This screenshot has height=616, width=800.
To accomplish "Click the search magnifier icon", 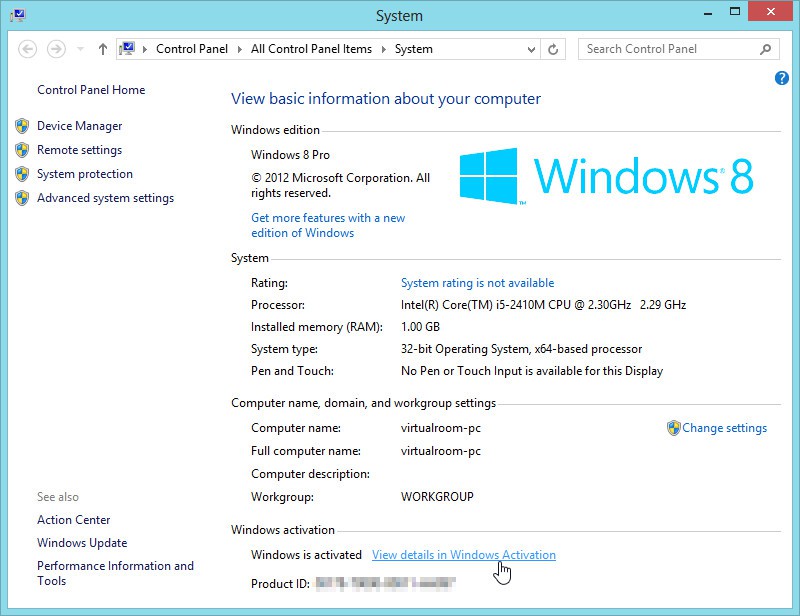I will pos(765,49).
